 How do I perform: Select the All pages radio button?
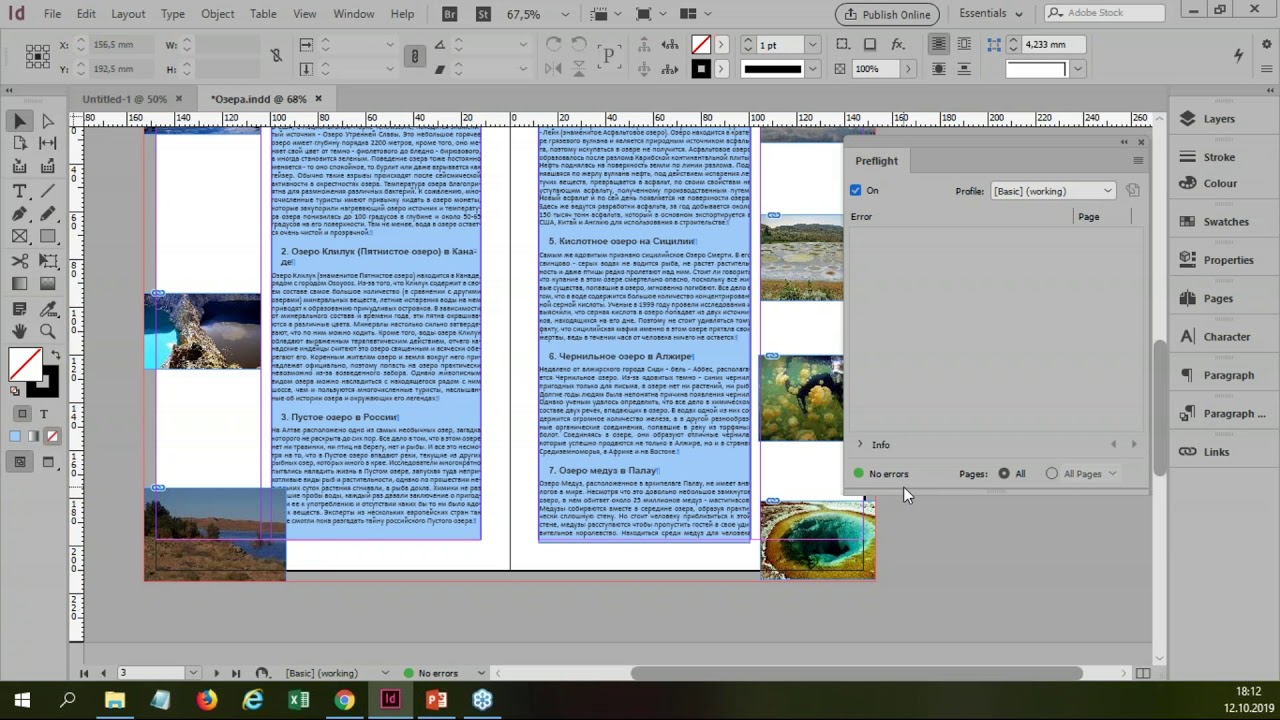click(x=1004, y=474)
